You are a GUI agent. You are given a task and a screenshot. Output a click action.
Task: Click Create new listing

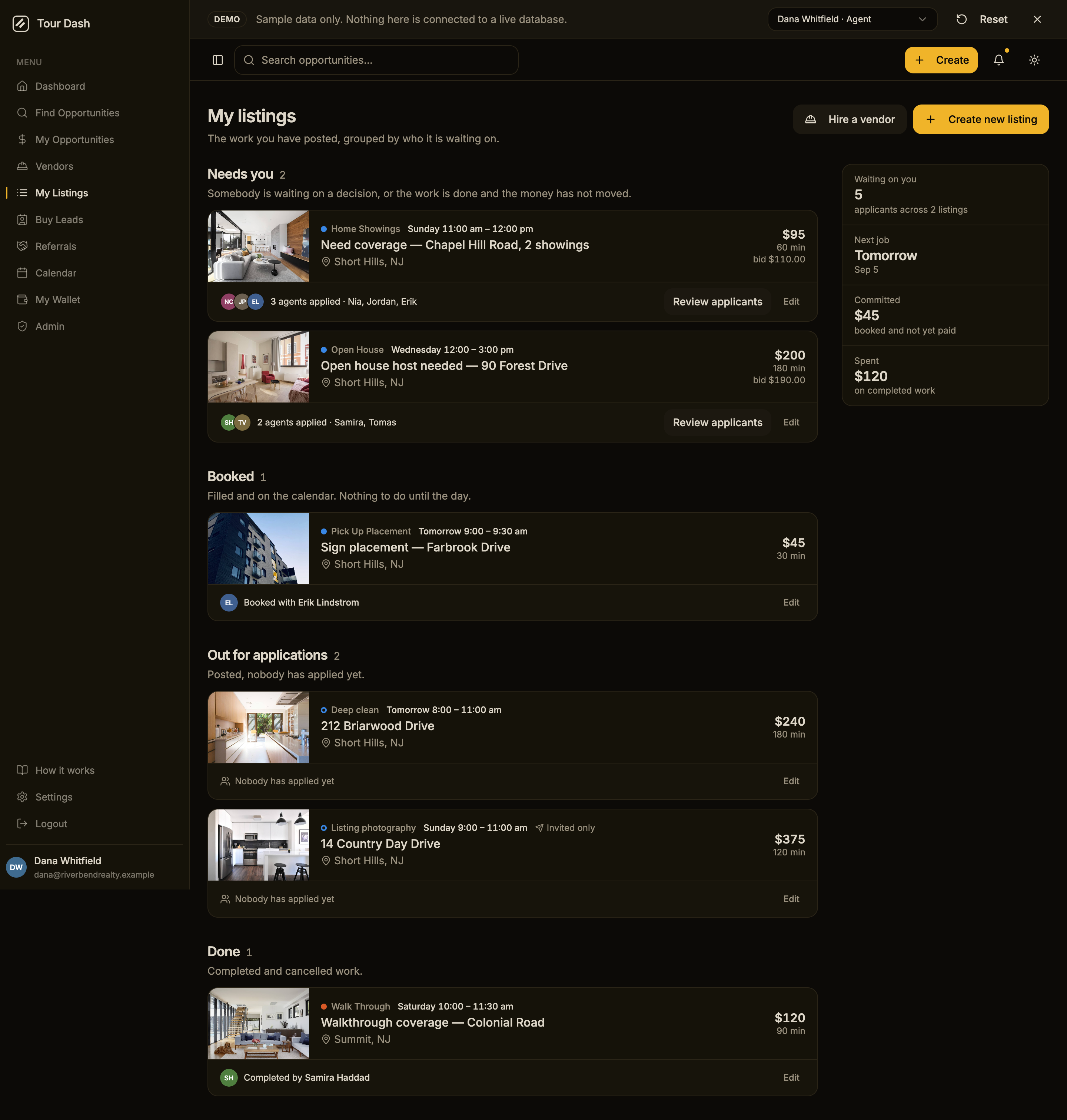(x=981, y=119)
